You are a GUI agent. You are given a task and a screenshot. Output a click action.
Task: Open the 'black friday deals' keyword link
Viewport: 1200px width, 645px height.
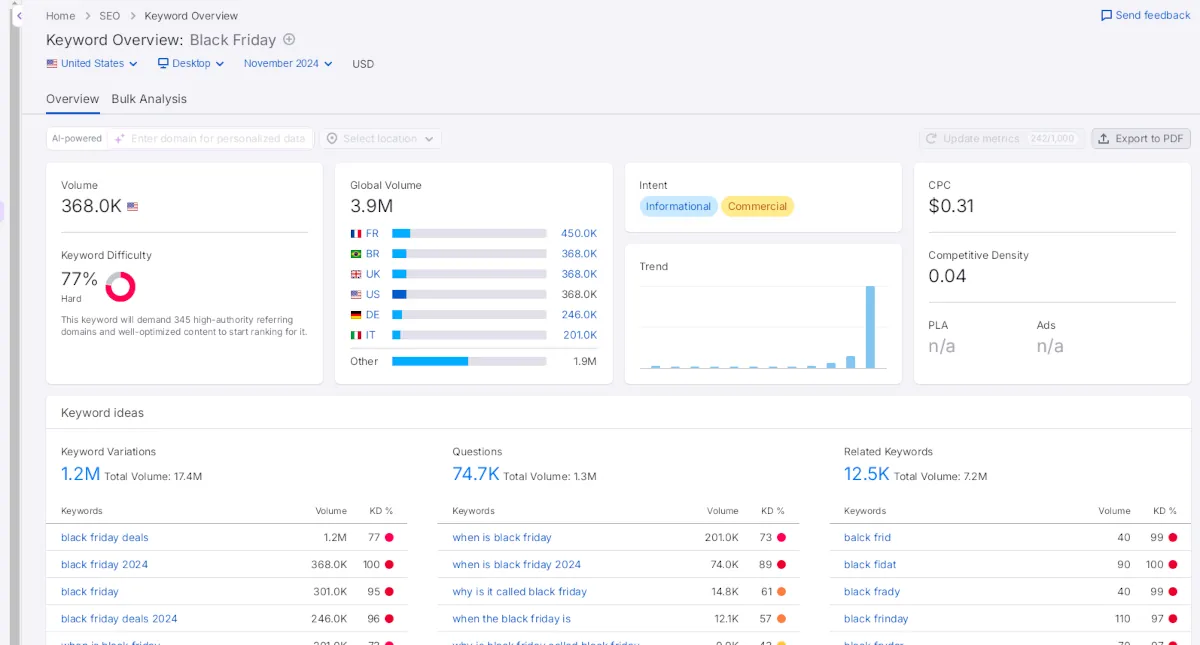pos(104,537)
